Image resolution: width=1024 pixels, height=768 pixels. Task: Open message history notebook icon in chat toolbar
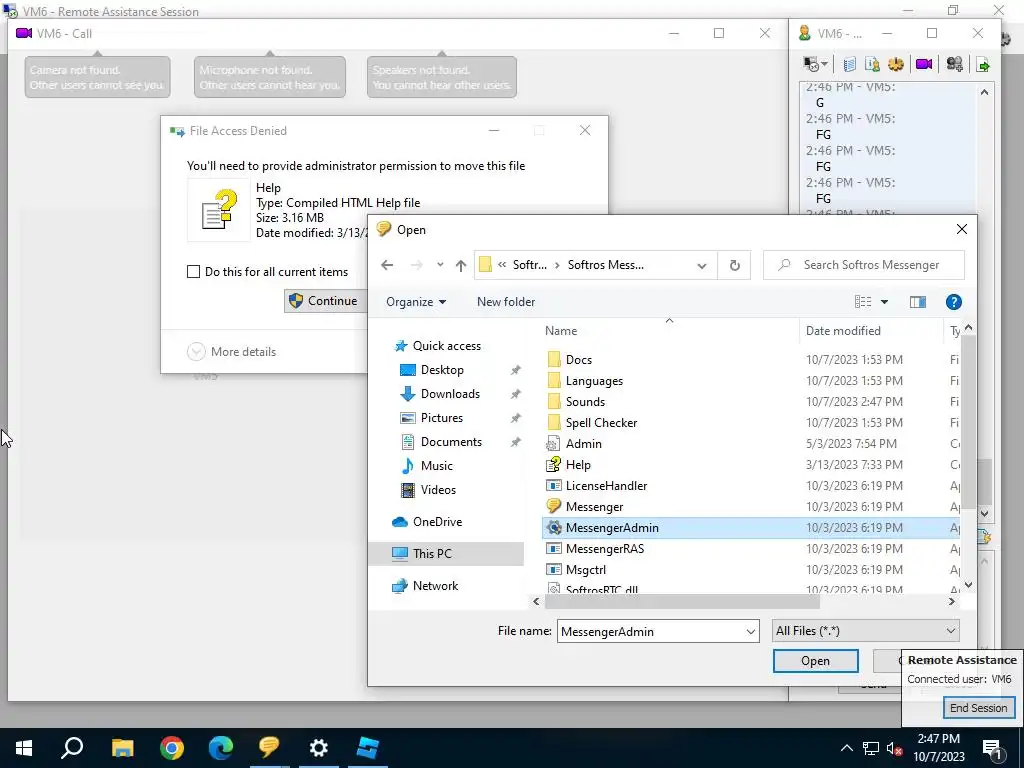point(849,64)
